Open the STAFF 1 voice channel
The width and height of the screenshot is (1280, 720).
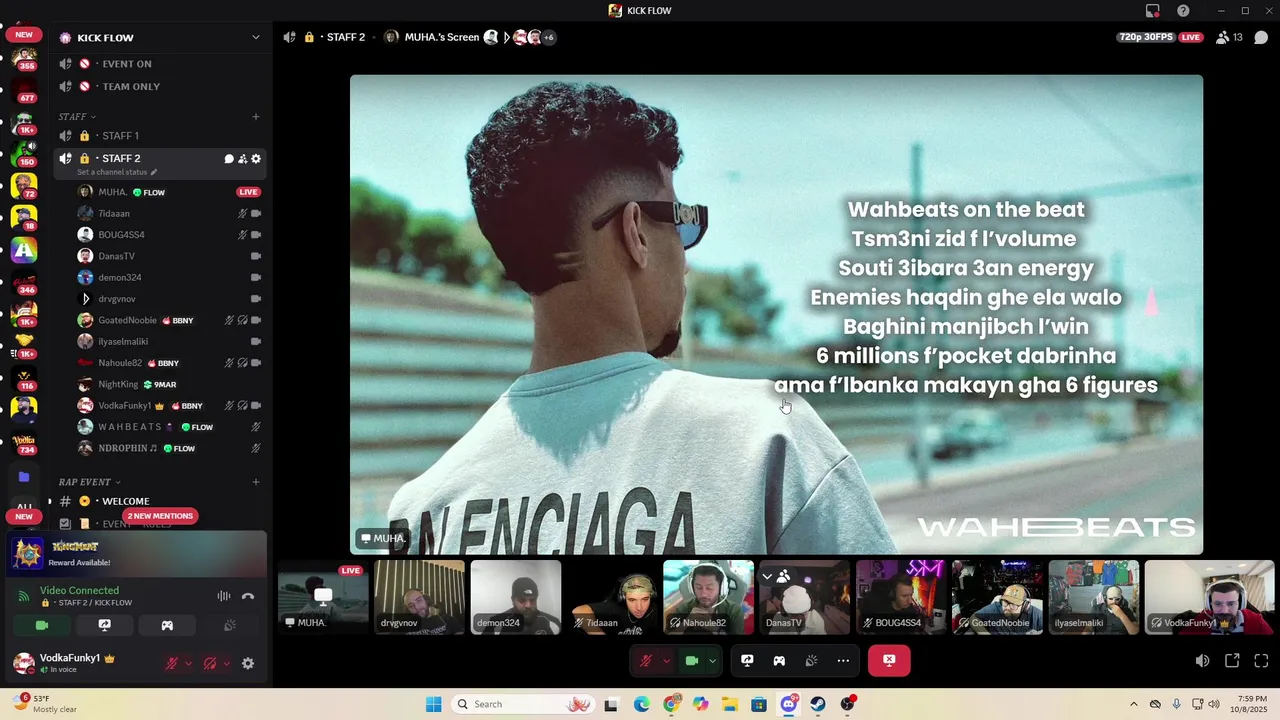click(160, 136)
